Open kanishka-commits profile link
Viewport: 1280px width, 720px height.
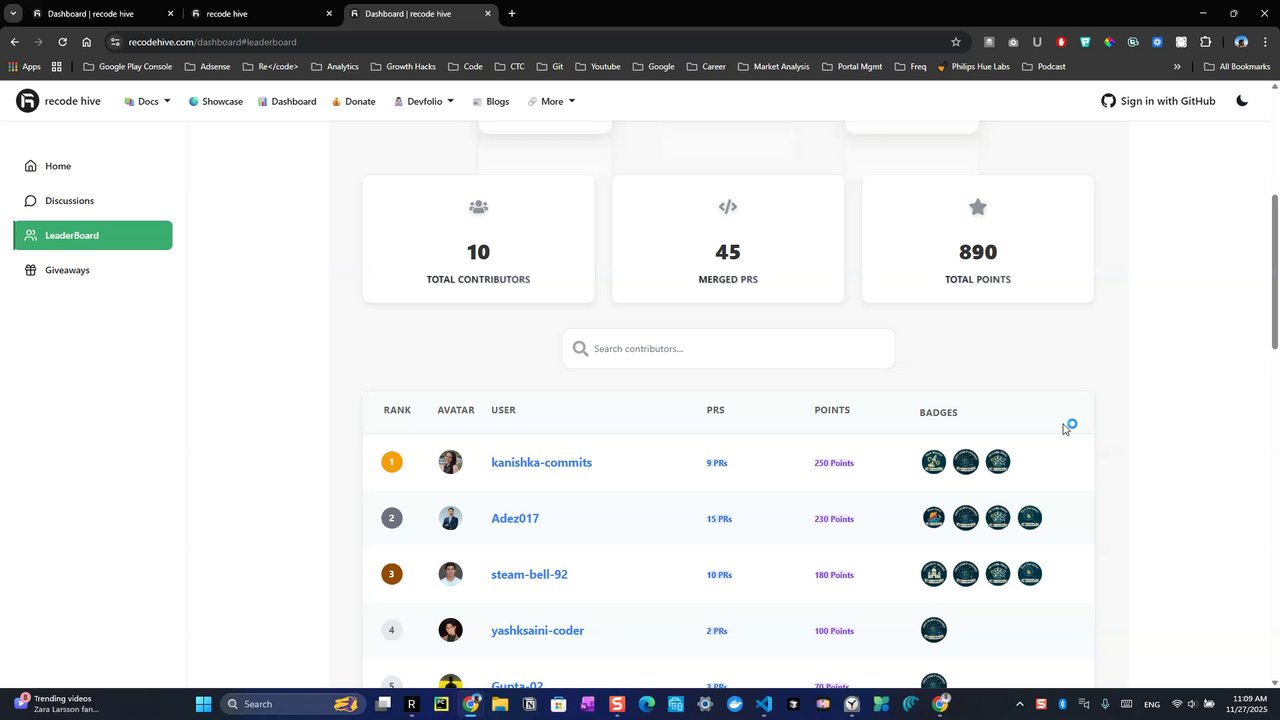point(541,462)
